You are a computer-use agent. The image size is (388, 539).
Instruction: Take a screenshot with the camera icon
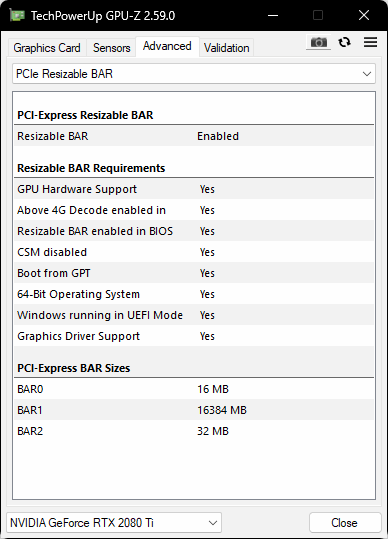(x=319, y=42)
